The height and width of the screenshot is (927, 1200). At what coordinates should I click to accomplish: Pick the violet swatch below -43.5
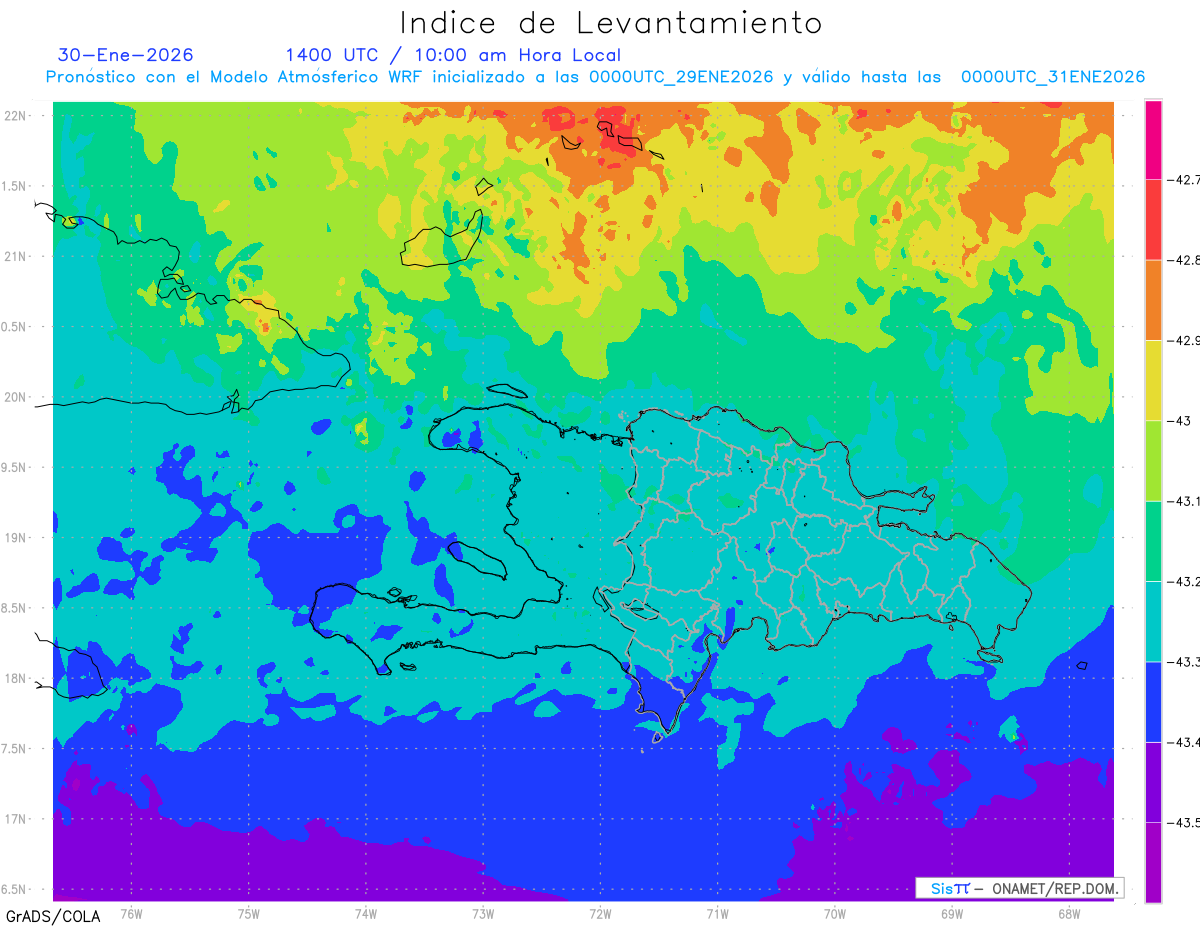[x=1153, y=861]
